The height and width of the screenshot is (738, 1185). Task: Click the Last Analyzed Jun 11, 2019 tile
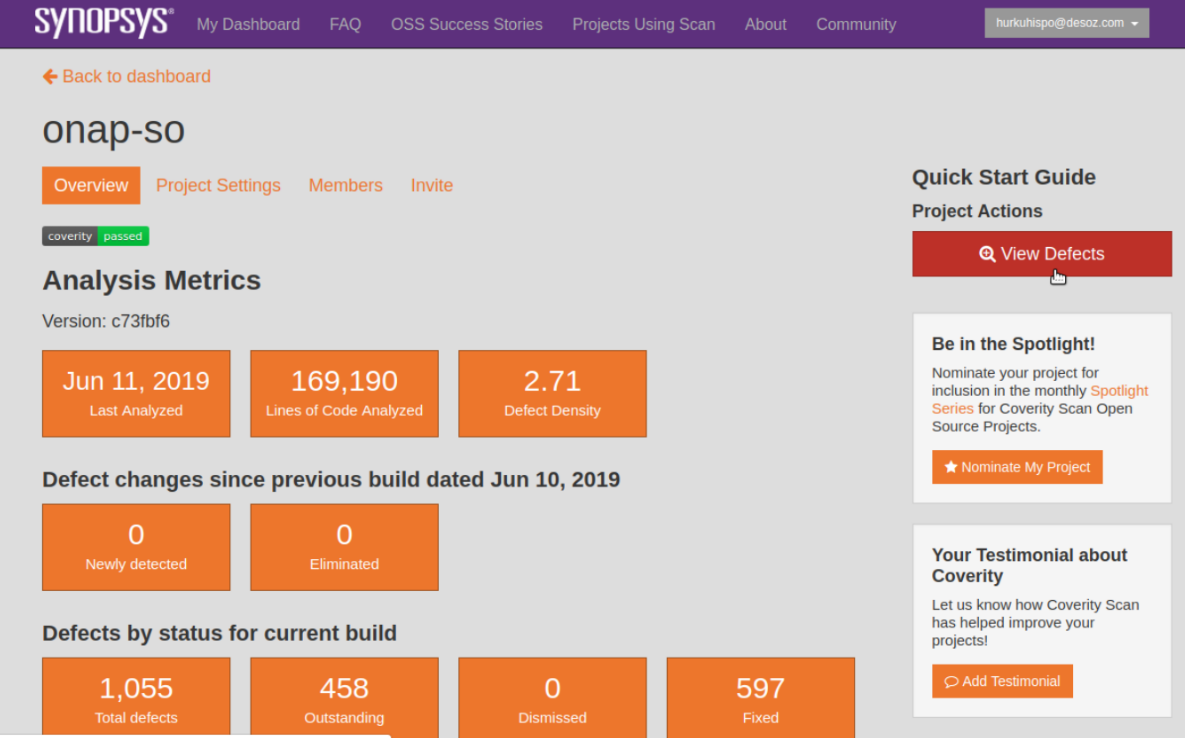pyautogui.click(x=136, y=394)
